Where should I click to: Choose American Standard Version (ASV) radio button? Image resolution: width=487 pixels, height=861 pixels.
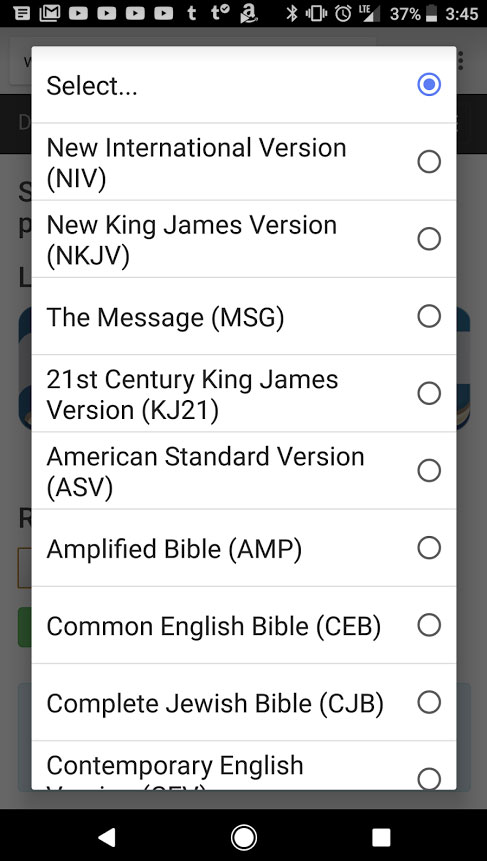pyautogui.click(x=429, y=471)
